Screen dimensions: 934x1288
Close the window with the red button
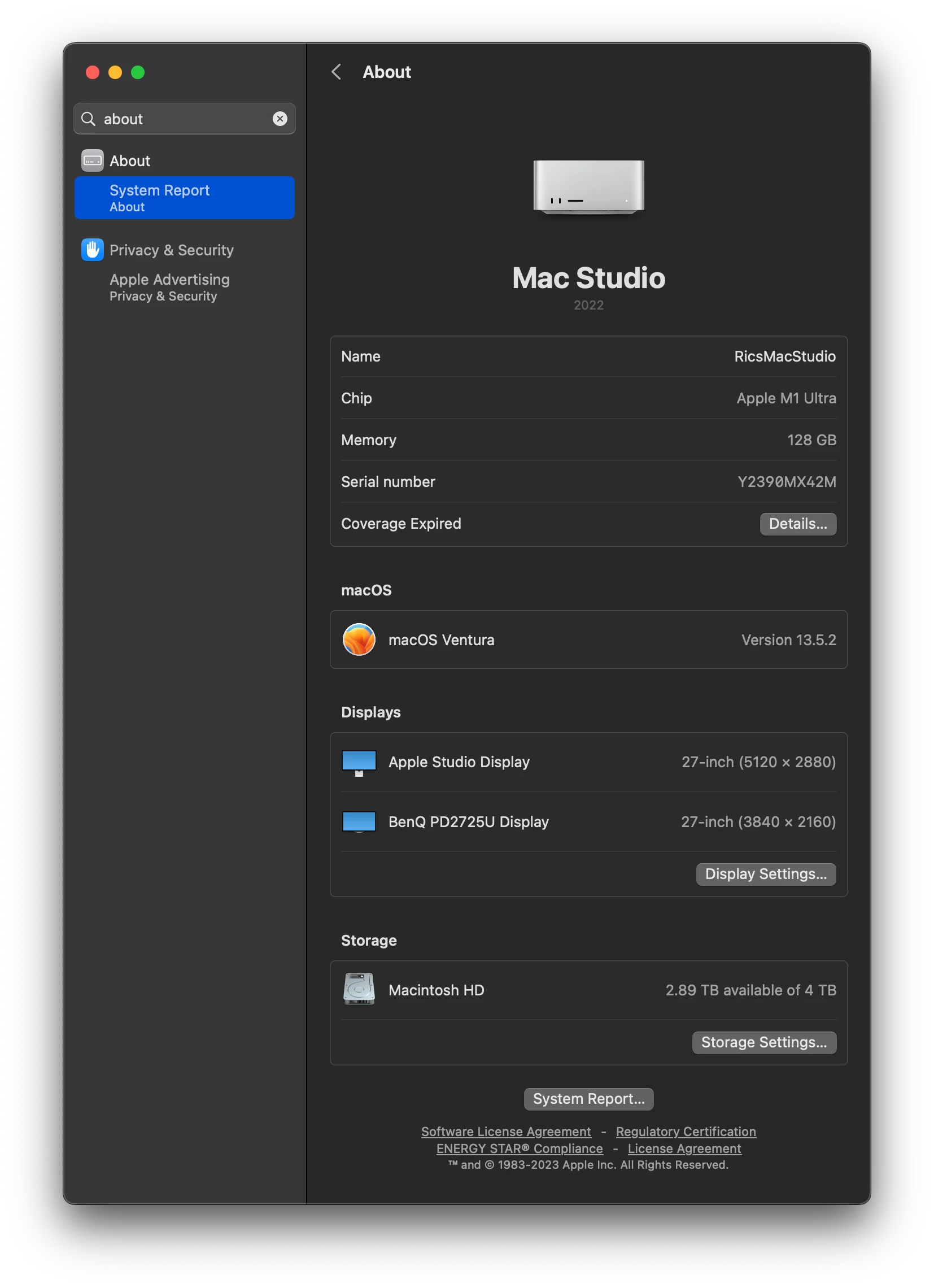click(93, 72)
